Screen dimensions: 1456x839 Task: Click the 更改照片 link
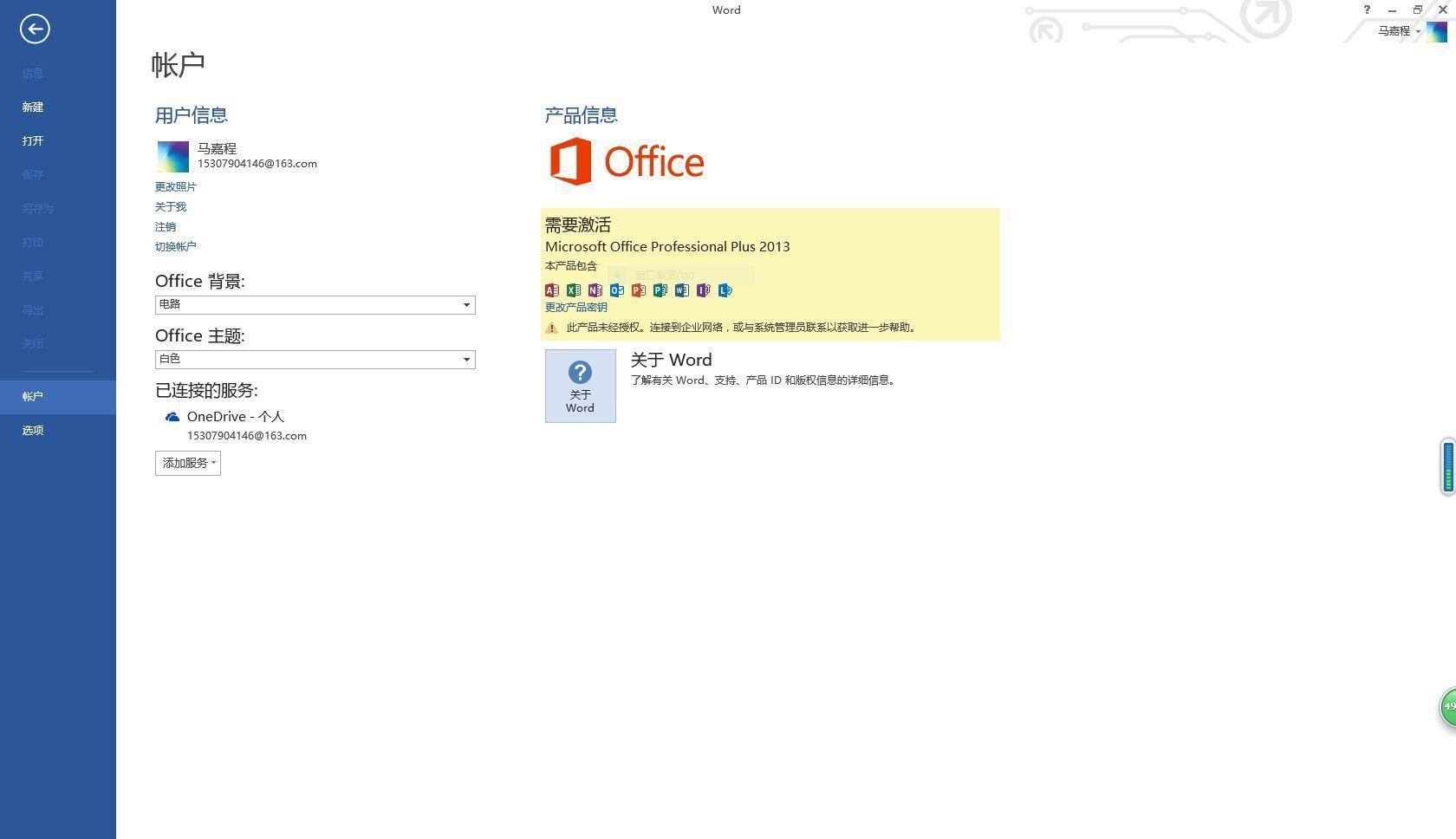coord(176,187)
